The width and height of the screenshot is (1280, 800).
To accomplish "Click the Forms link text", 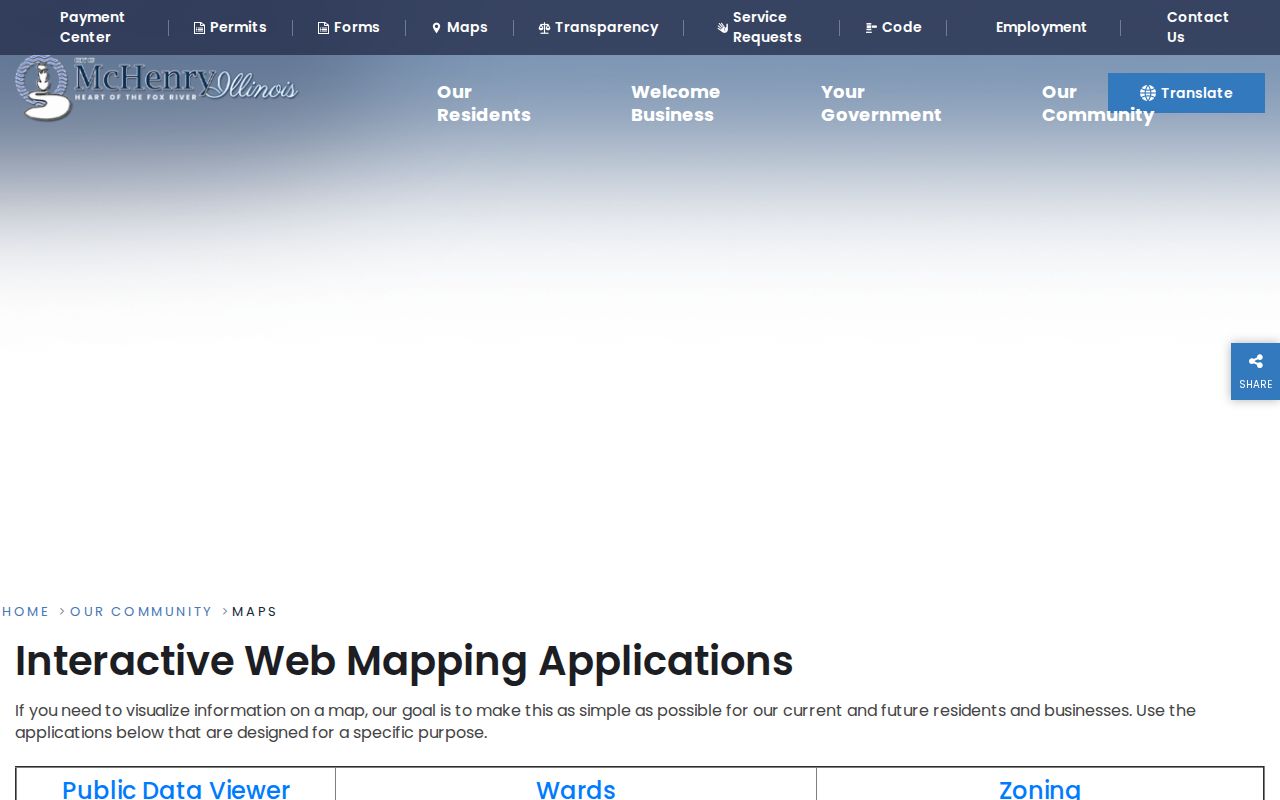I will [357, 27].
